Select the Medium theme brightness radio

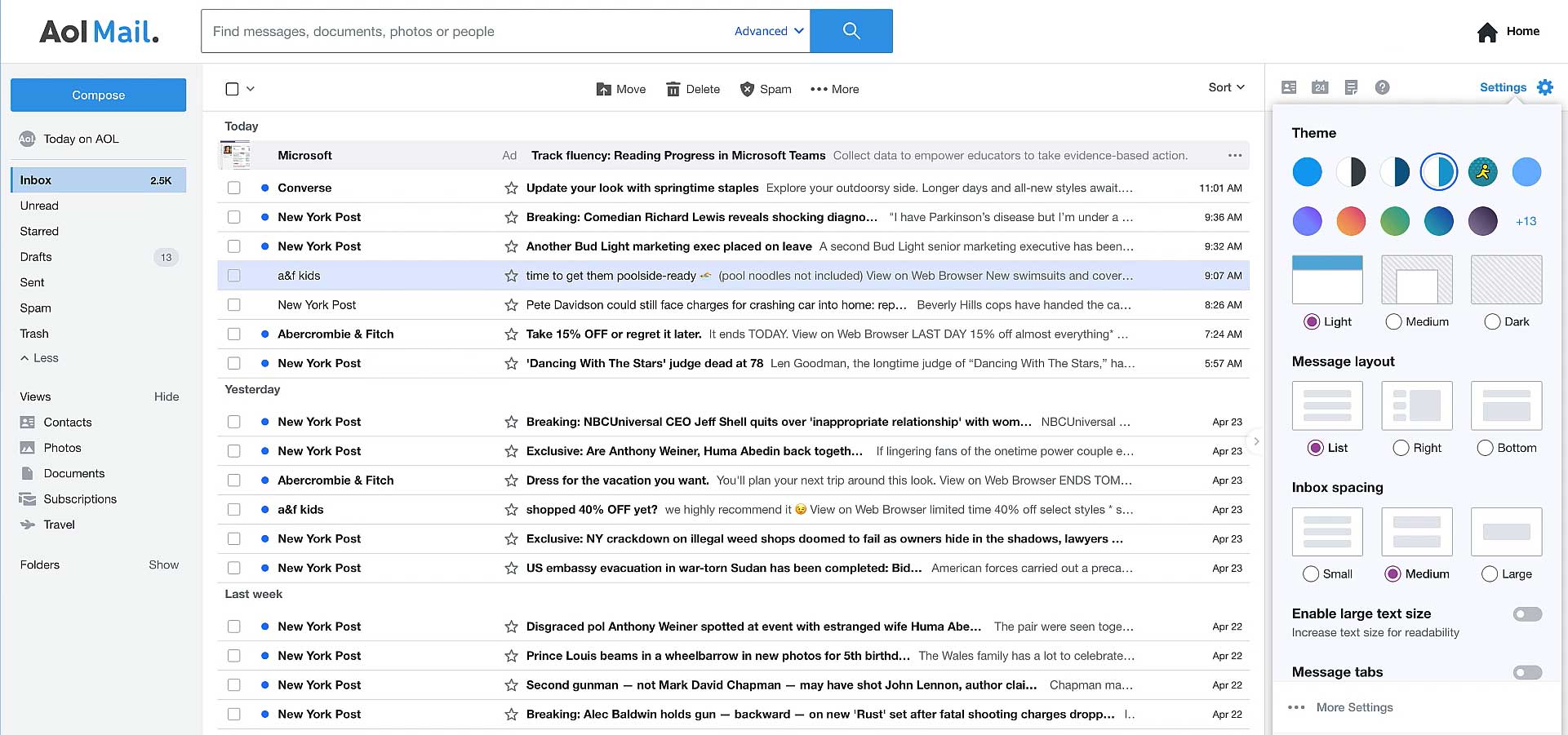[1393, 322]
